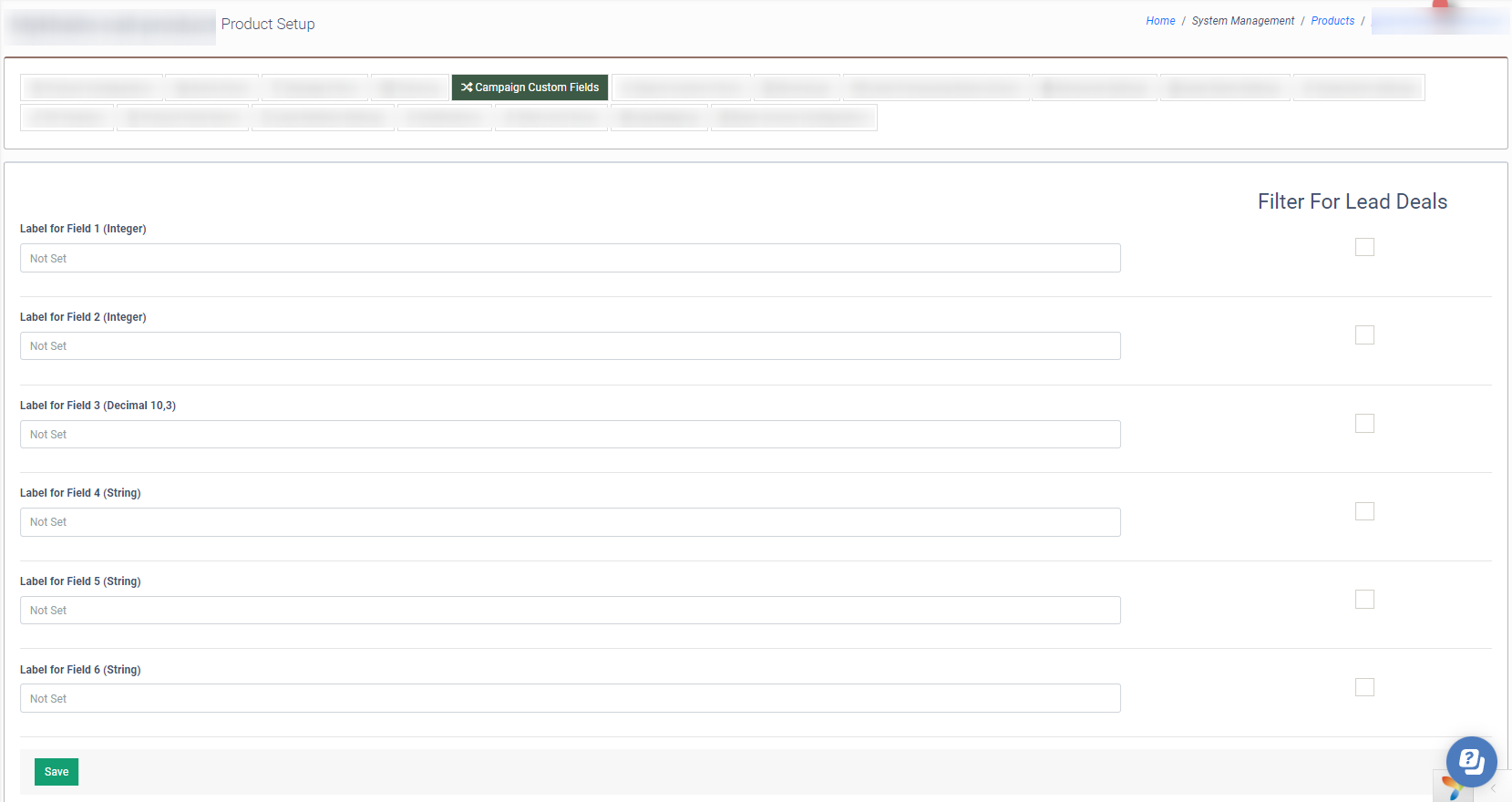Click the Field 6 (String) input box

(570, 699)
